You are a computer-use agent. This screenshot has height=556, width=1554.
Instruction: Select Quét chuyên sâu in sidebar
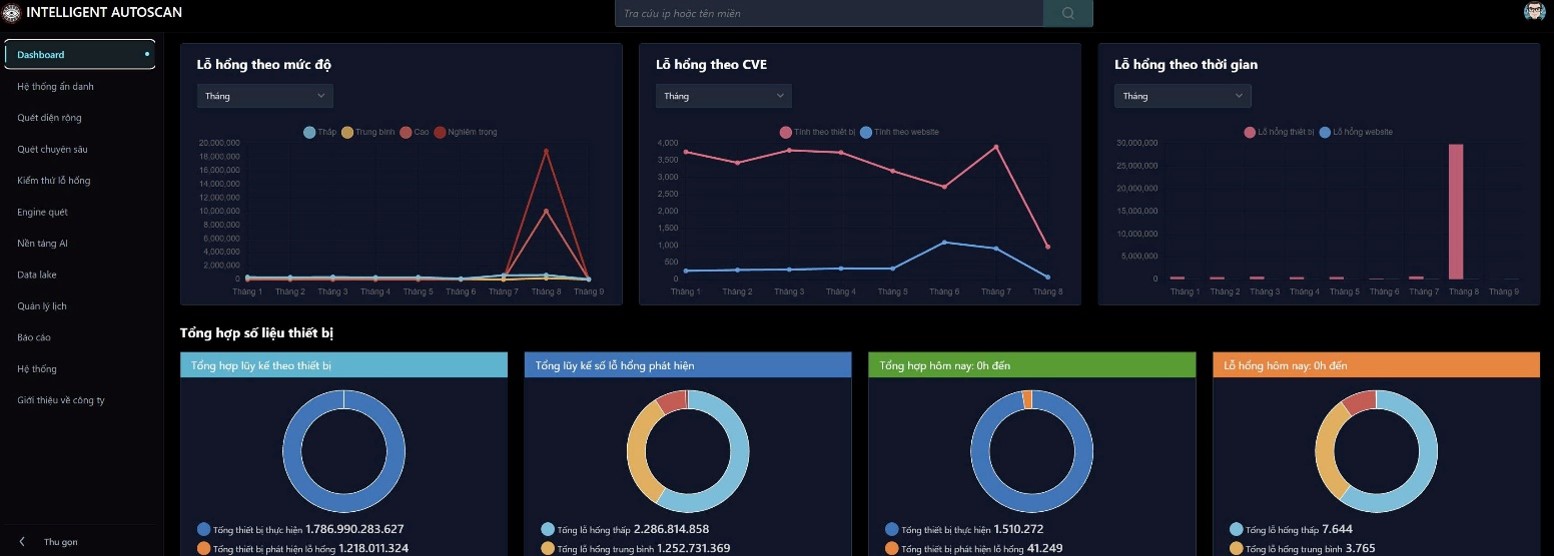(x=52, y=149)
